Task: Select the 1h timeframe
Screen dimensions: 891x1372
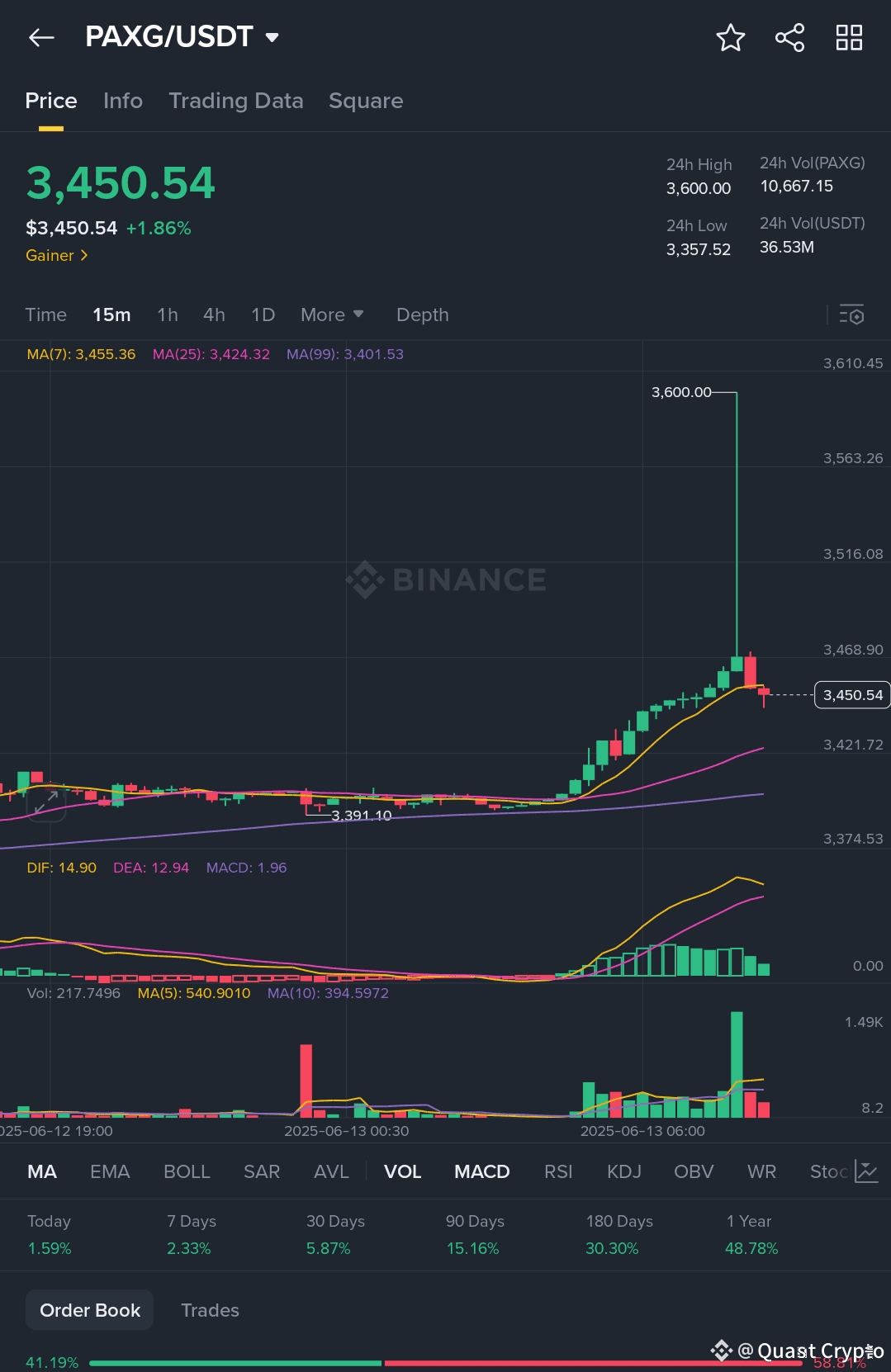Action: pos(168,315)
